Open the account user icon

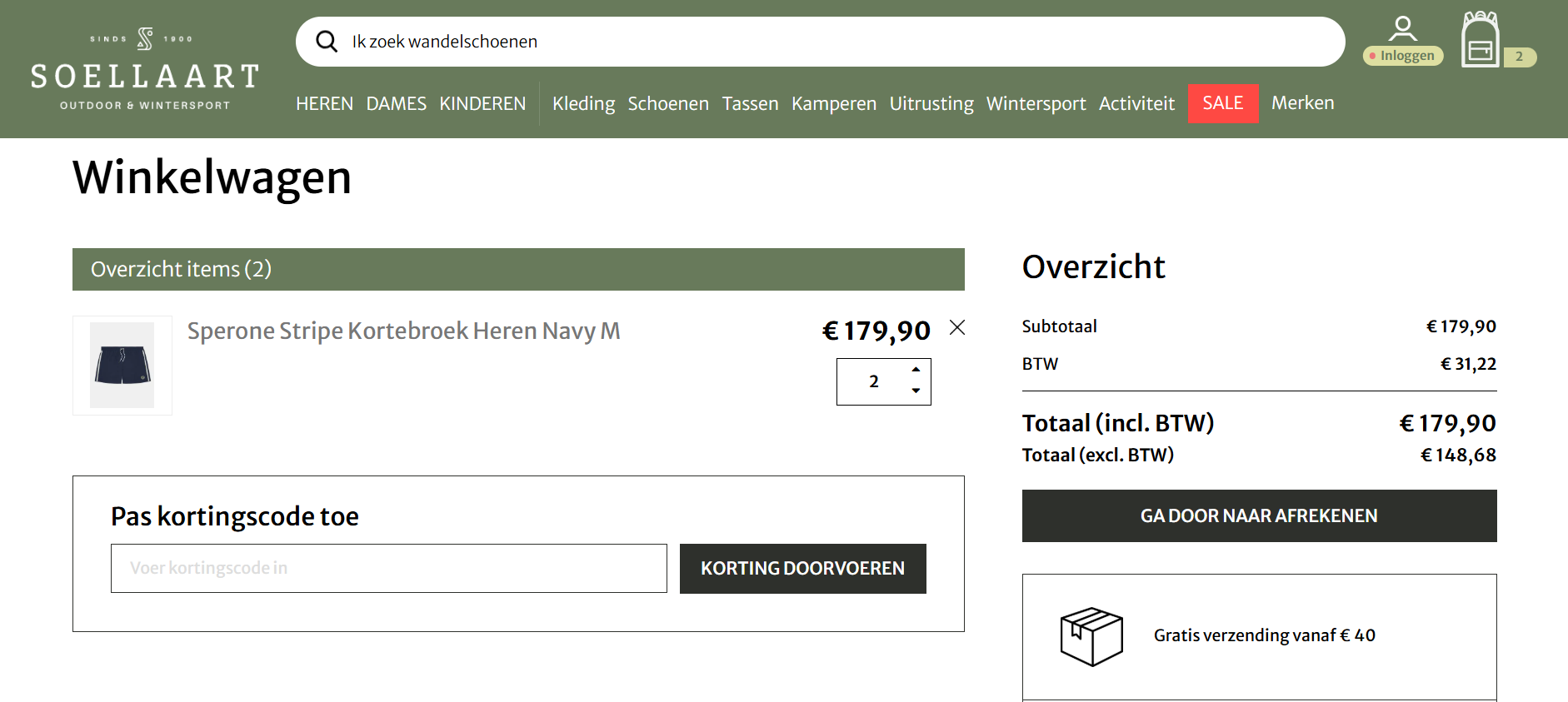(x=1403, y=28)
